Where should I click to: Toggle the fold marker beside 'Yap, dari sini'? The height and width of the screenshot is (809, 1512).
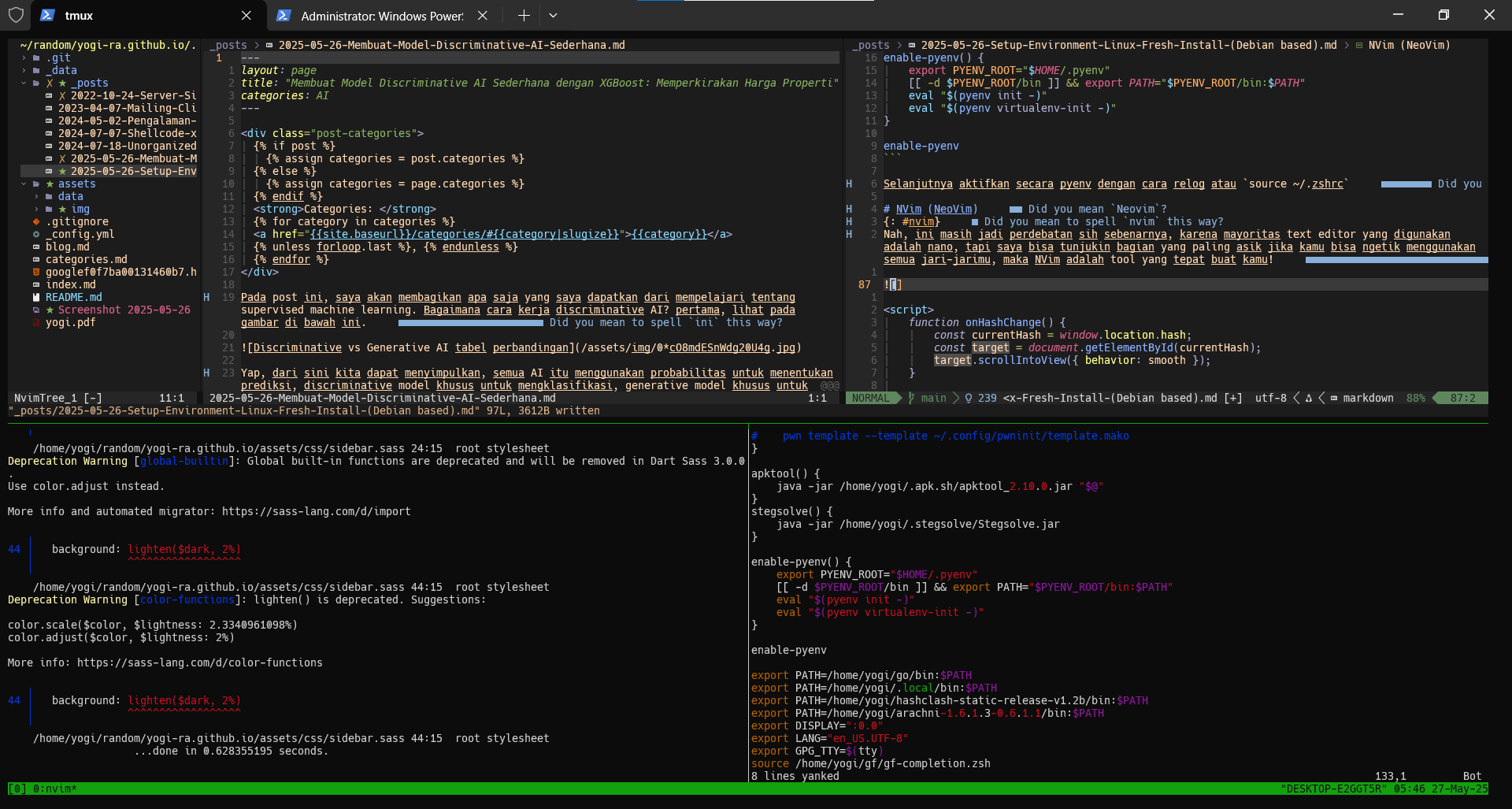[x=206, y=373]
